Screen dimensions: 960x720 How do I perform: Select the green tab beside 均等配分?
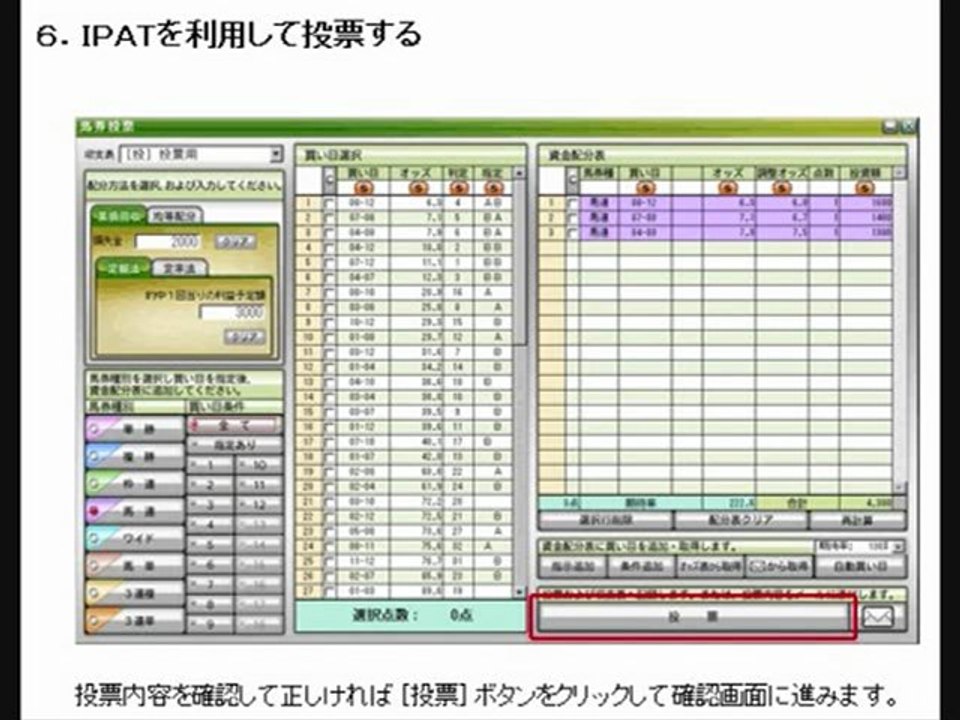tap(119, 216)
